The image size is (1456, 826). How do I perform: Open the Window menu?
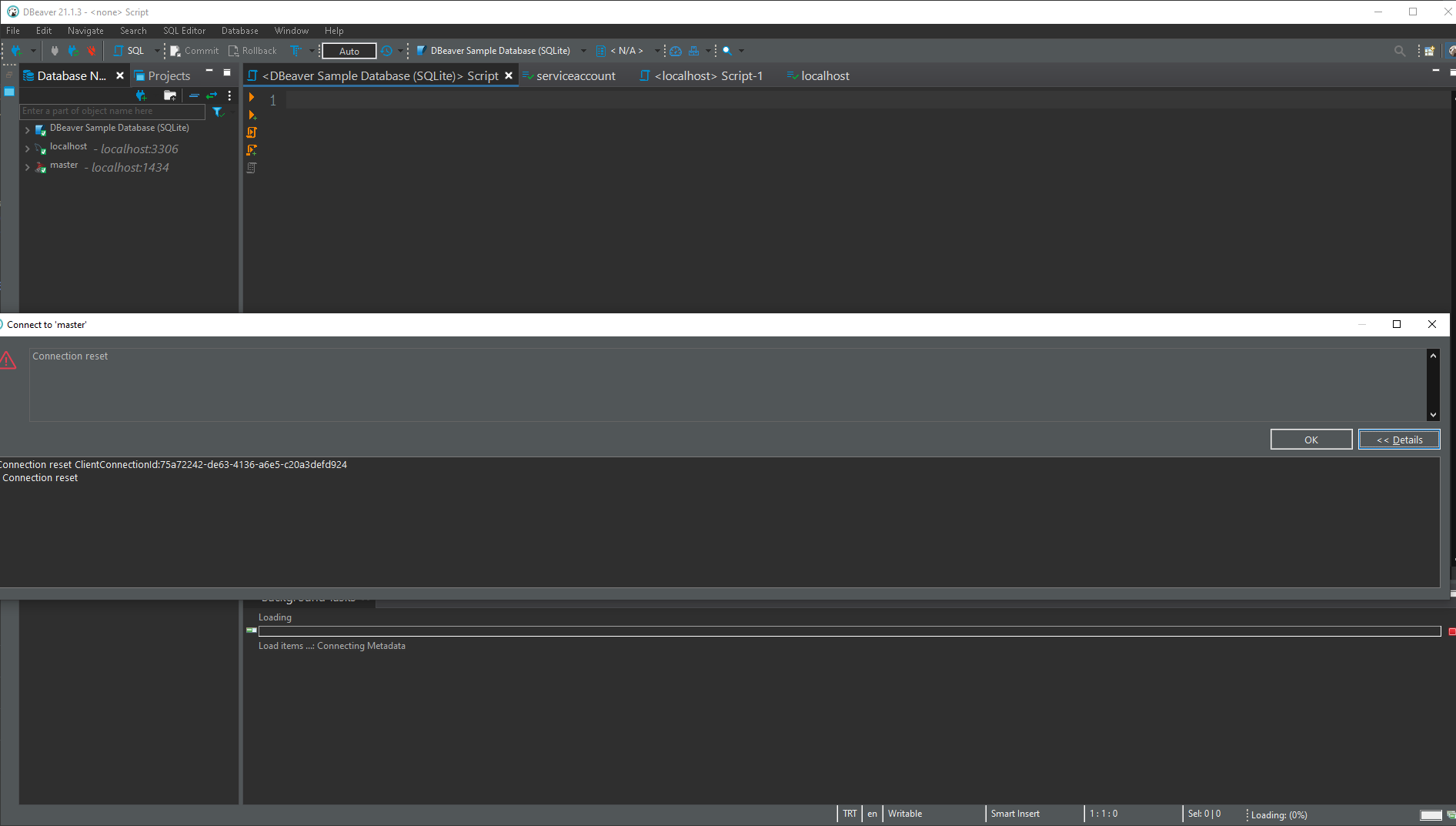tap(291, 31)
